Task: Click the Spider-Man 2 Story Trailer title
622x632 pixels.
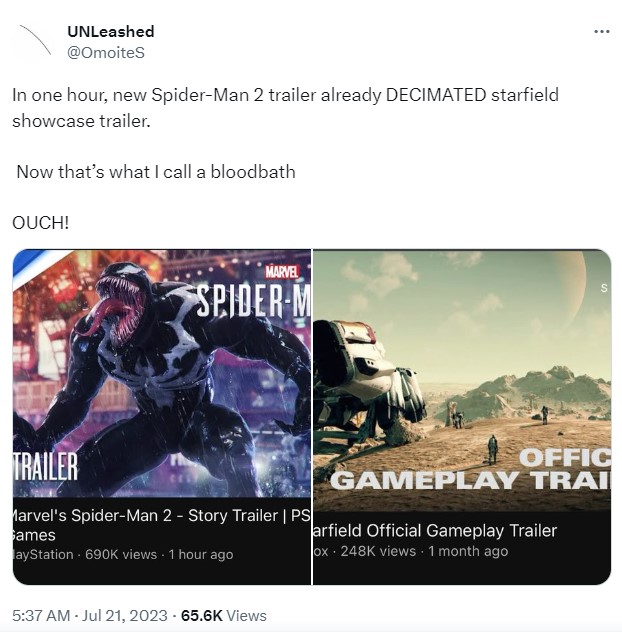Action: (x=162, y=525)
